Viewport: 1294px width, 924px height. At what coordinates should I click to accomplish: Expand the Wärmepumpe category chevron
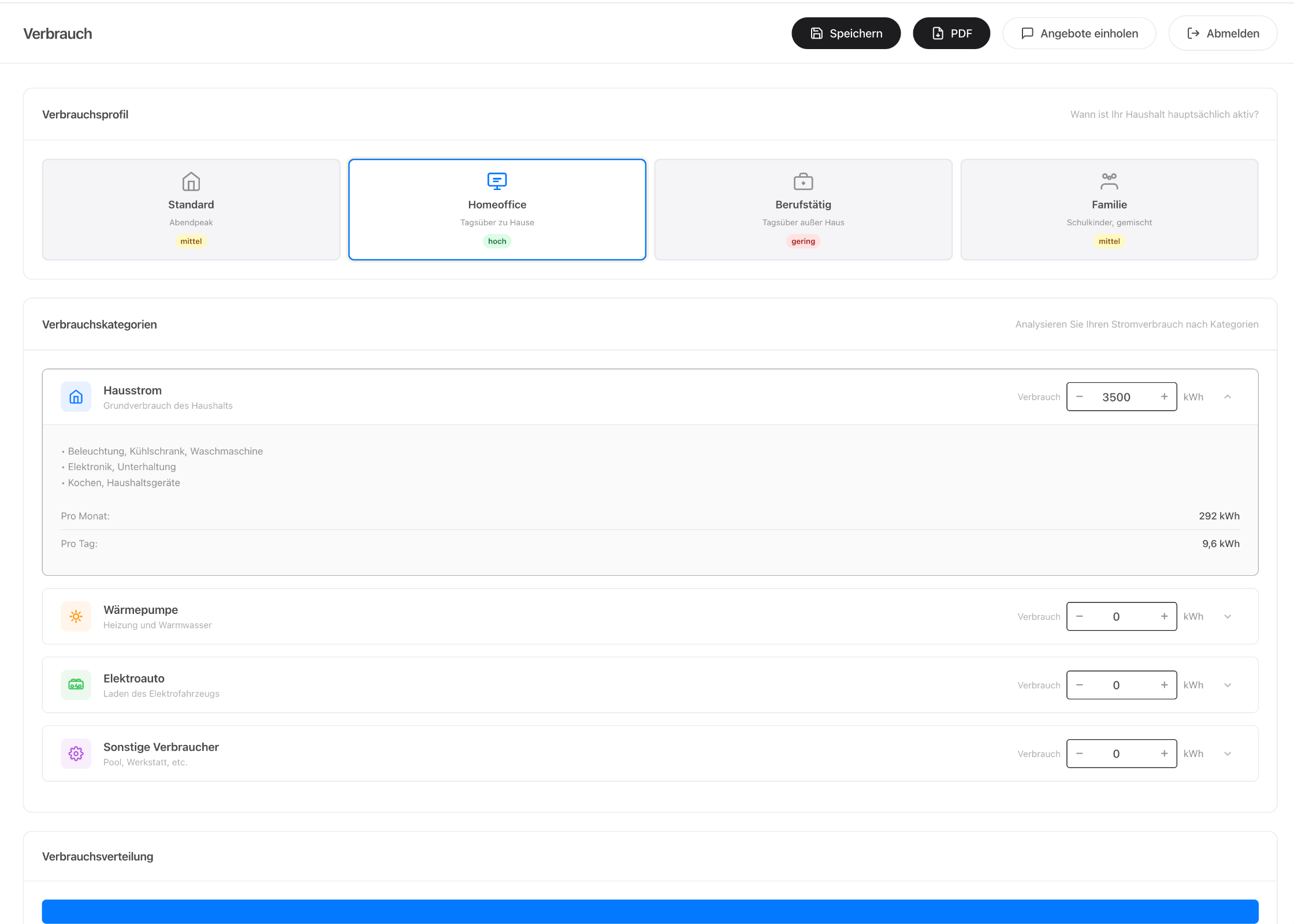(x=1228, y=617)
